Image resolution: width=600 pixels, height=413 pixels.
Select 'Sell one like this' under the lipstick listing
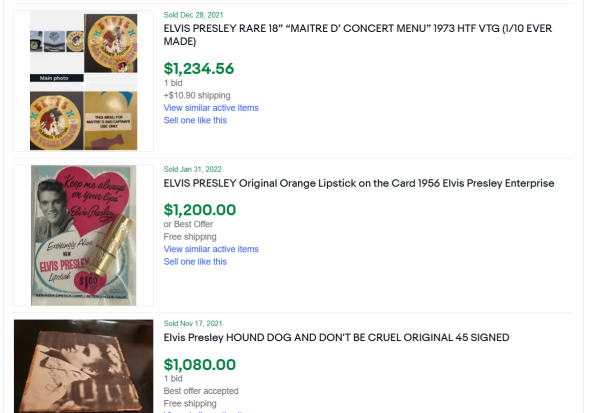[195, 262]
